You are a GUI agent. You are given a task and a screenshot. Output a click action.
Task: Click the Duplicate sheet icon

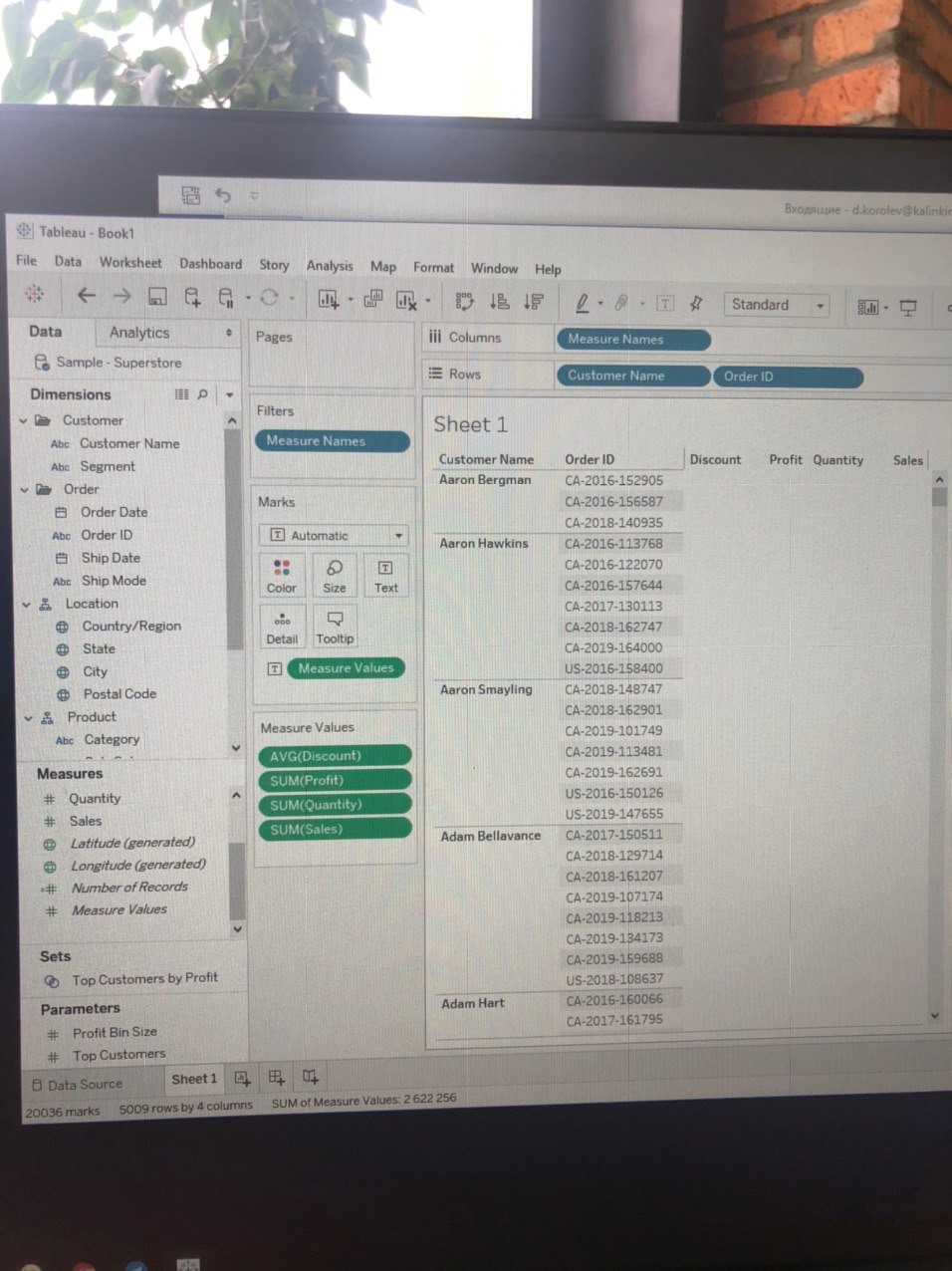[372, 298]
